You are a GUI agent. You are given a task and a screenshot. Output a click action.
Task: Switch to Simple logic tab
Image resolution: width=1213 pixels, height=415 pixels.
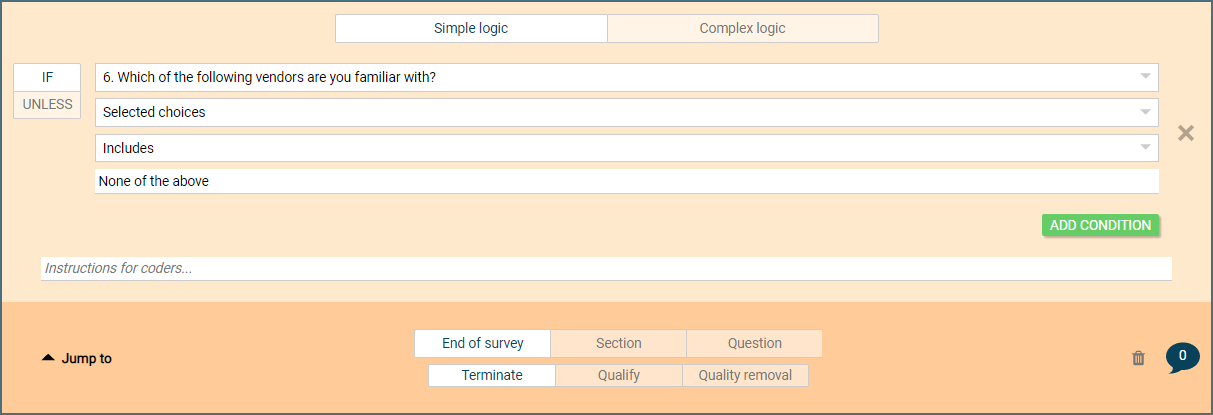point(471,28)
